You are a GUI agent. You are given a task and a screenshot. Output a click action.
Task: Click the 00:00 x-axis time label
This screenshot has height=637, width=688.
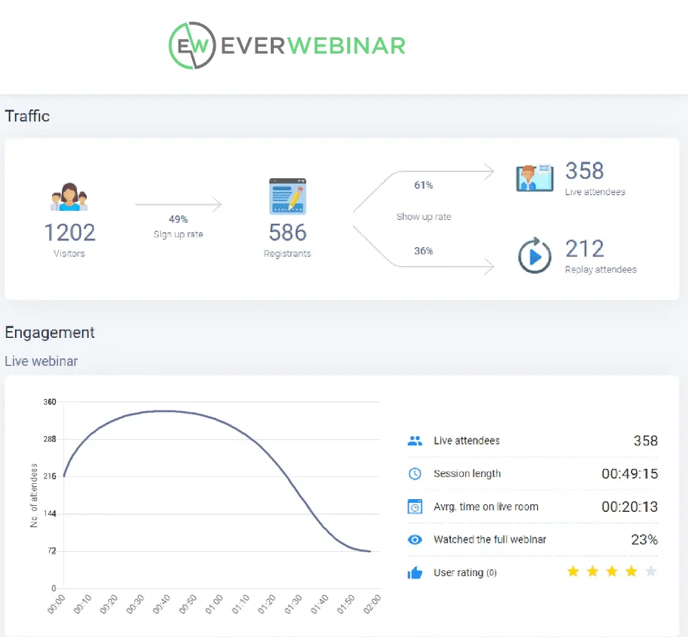(56, 604)
